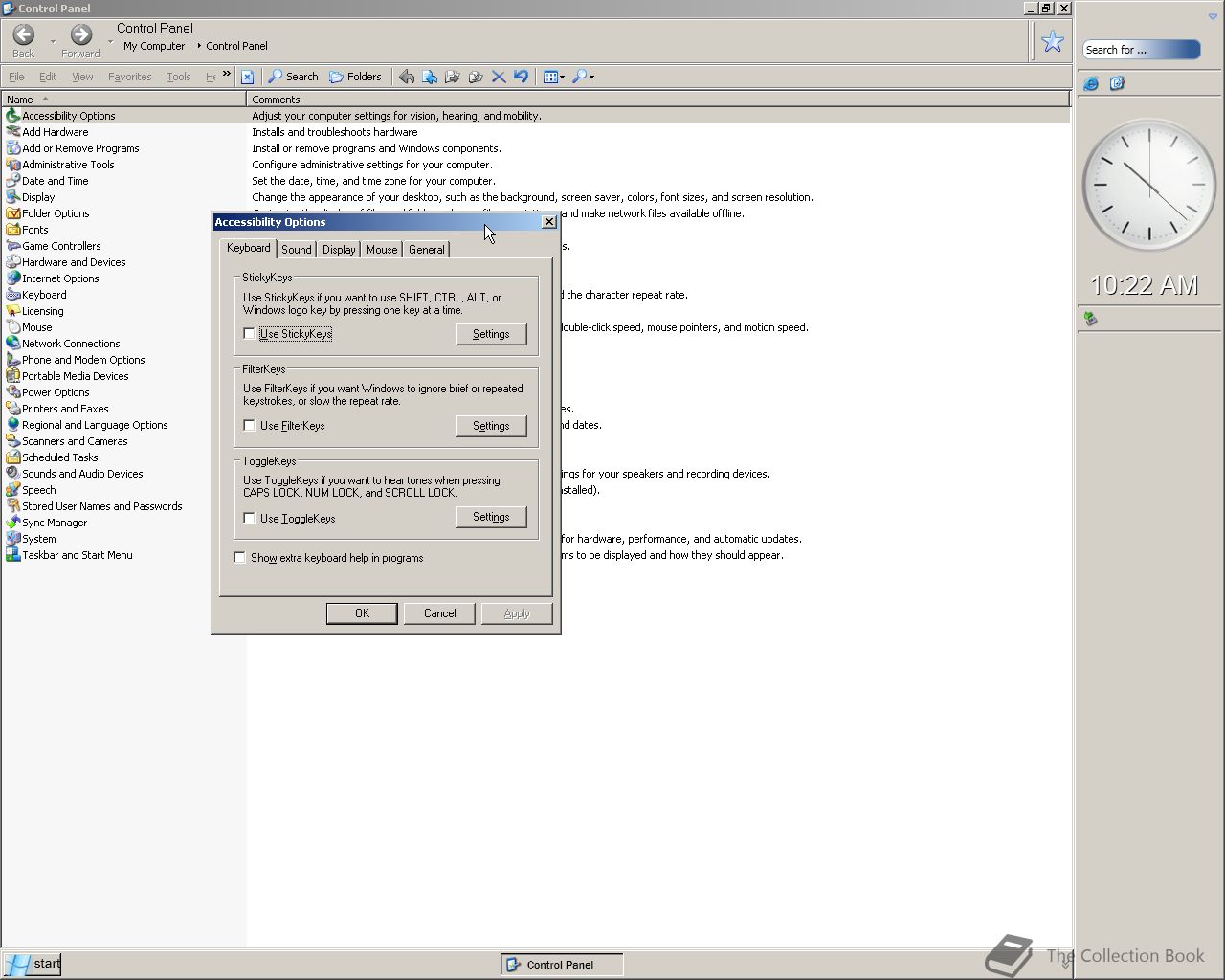Select Display item in Control Panel list
The image size is (1225, 980).
(31, 197)
